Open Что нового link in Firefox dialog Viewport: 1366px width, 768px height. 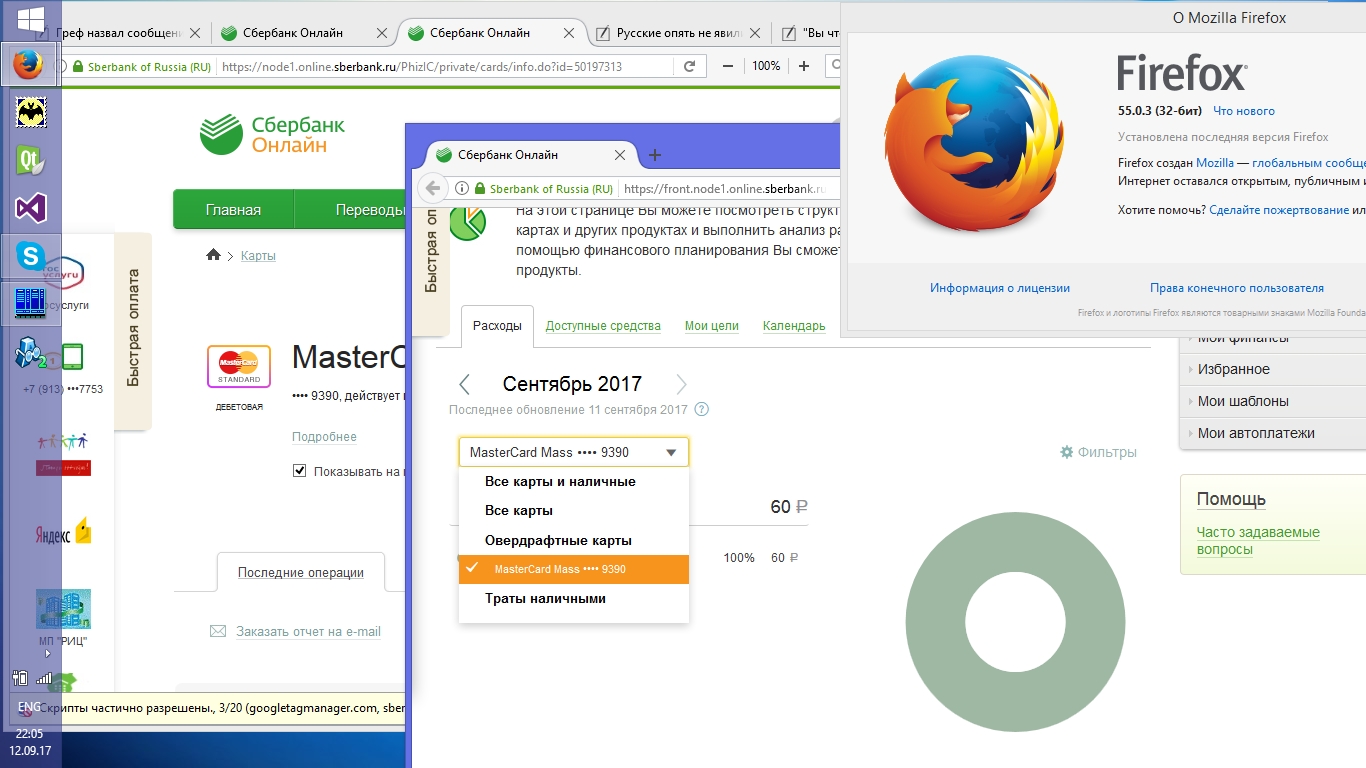tap(1244, 111)
